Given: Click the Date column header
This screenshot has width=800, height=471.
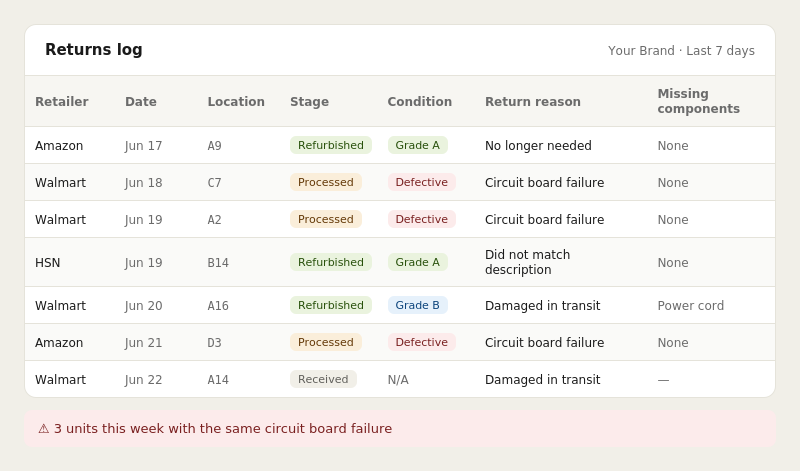Looking at the screenshot, I should (141, 102).
